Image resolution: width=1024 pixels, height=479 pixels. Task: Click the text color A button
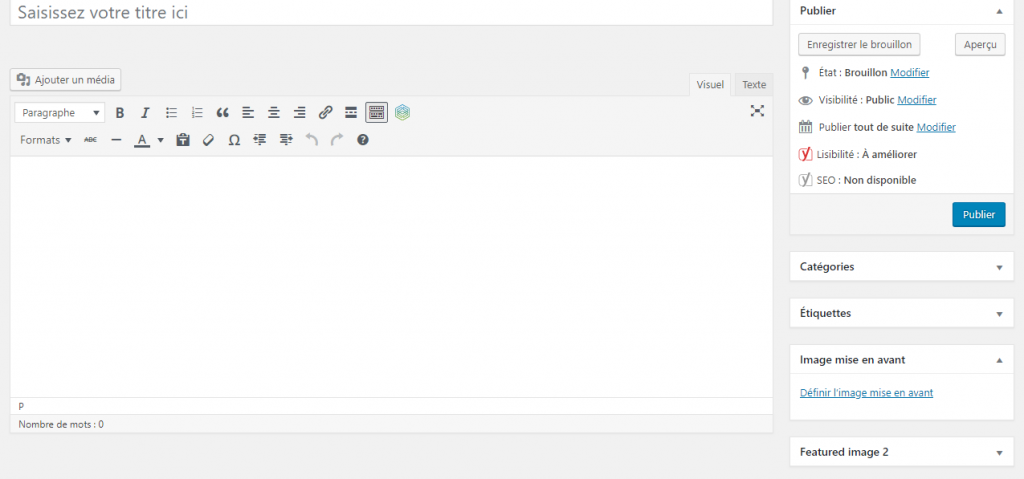(142, 140)
